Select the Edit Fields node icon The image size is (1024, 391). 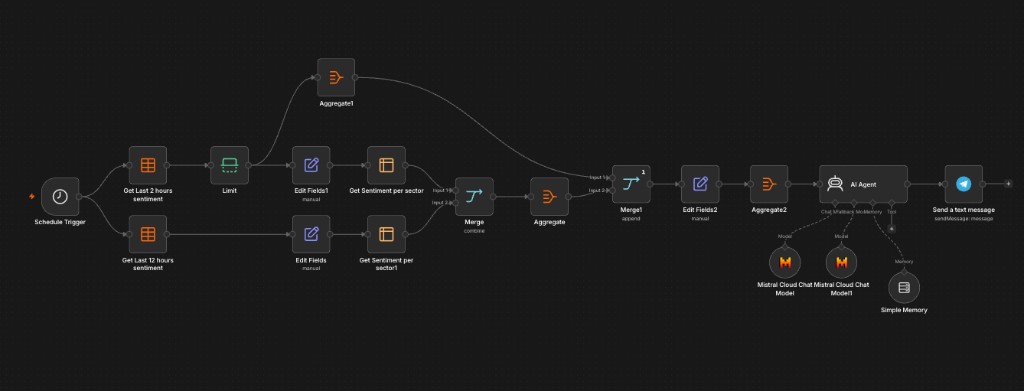311,234
